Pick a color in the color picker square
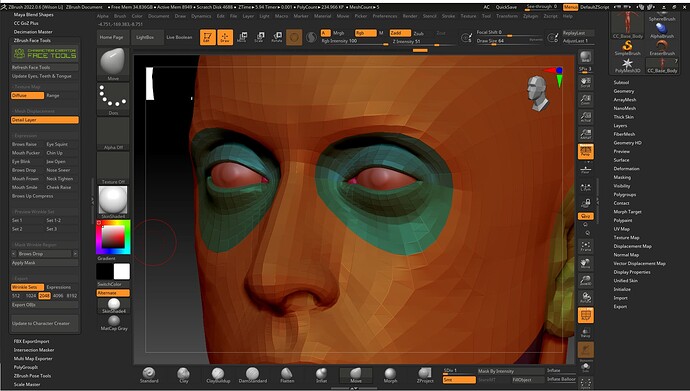The image size is (690, 391). pyautogui.click(x=113, y=237)
